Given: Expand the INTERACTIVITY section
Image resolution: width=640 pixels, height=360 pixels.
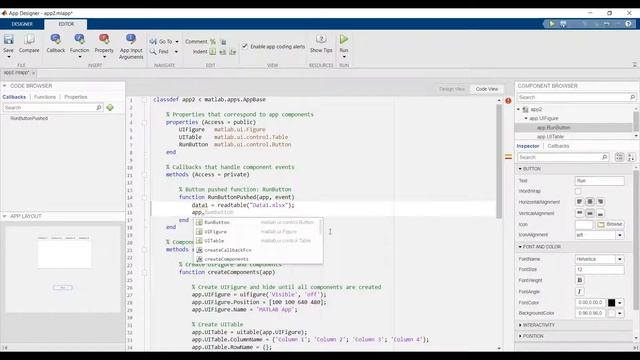Looking at the screenshot, I should point(520,325).
